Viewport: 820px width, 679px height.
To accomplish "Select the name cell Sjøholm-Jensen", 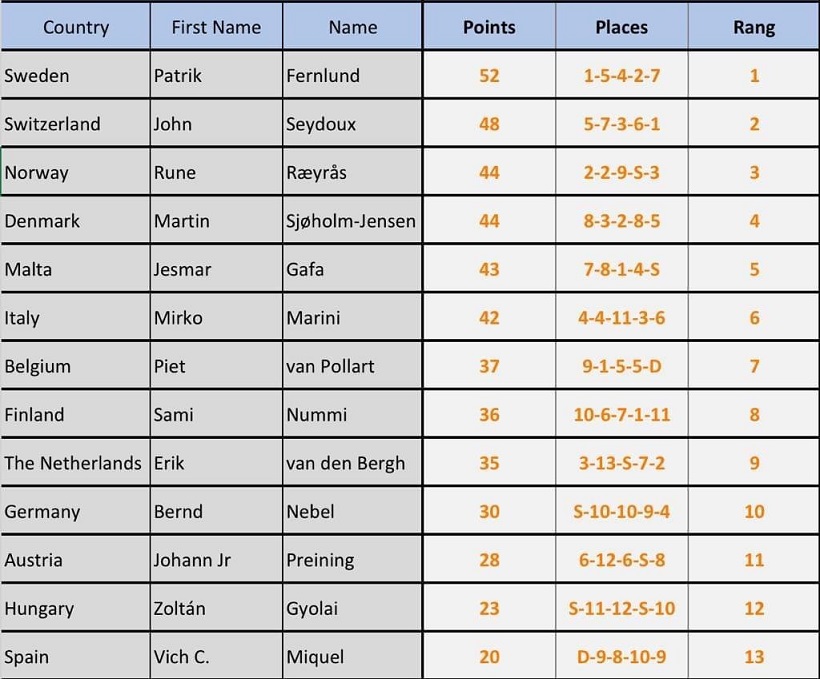I will click(x=352, y=221).
